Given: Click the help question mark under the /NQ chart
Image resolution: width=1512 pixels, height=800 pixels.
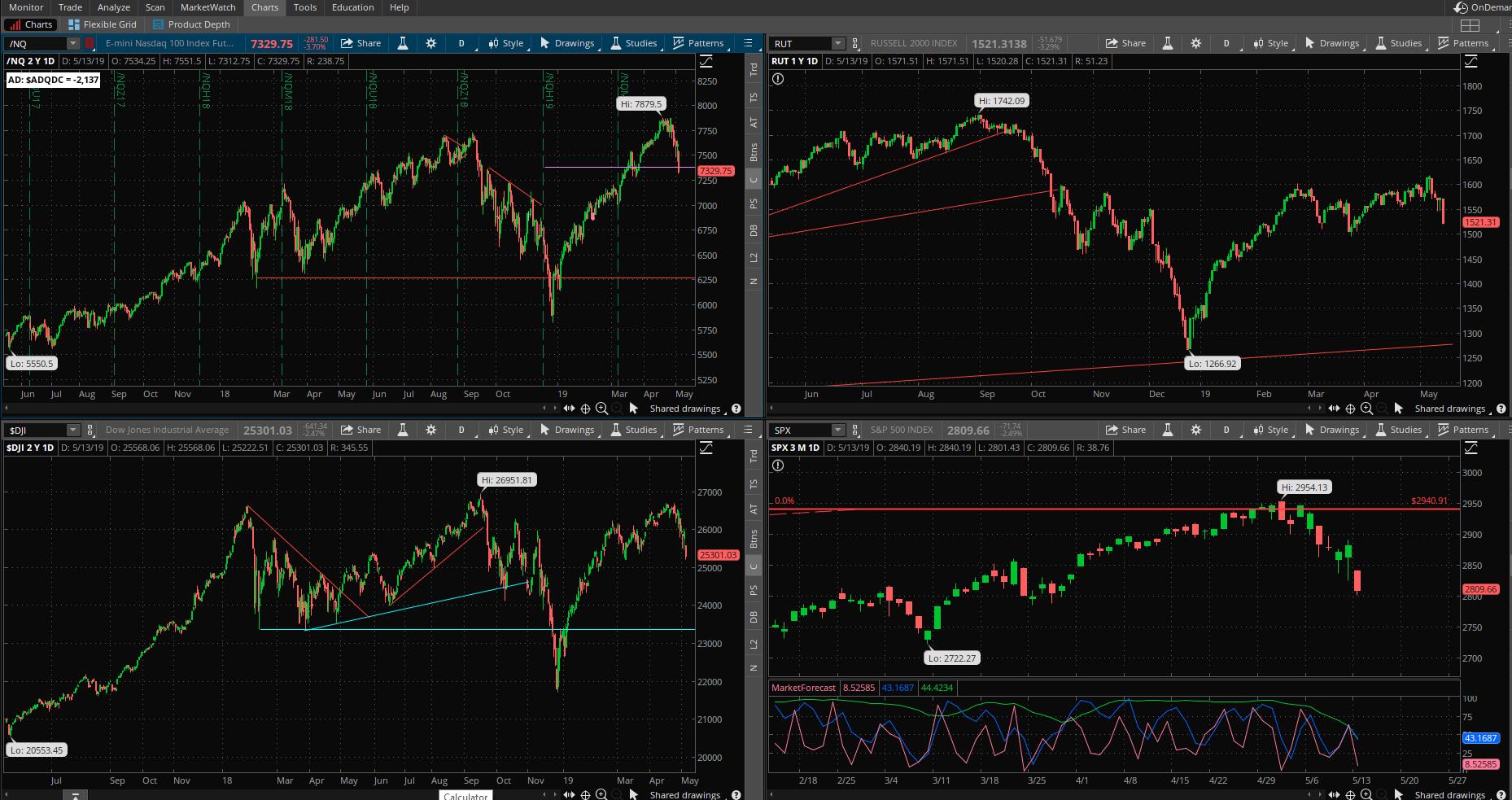Looking at the screenshot, I should [x=736, y=409].
